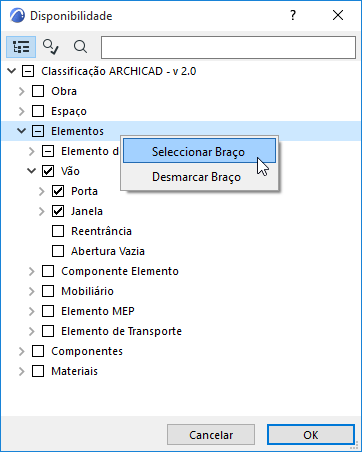Check the Elemento de Transporte checkbox
The width and height of the screenshot is (362, 452).
pos(48,331)
